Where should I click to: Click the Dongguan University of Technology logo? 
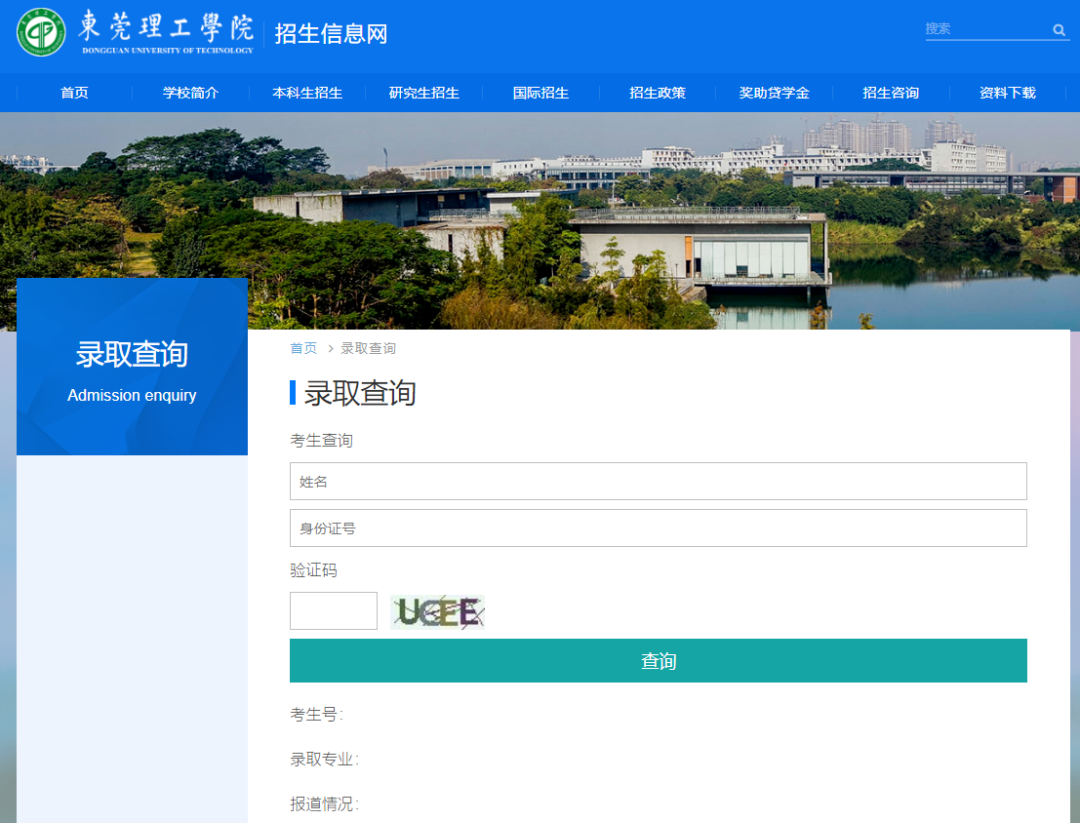41,33
